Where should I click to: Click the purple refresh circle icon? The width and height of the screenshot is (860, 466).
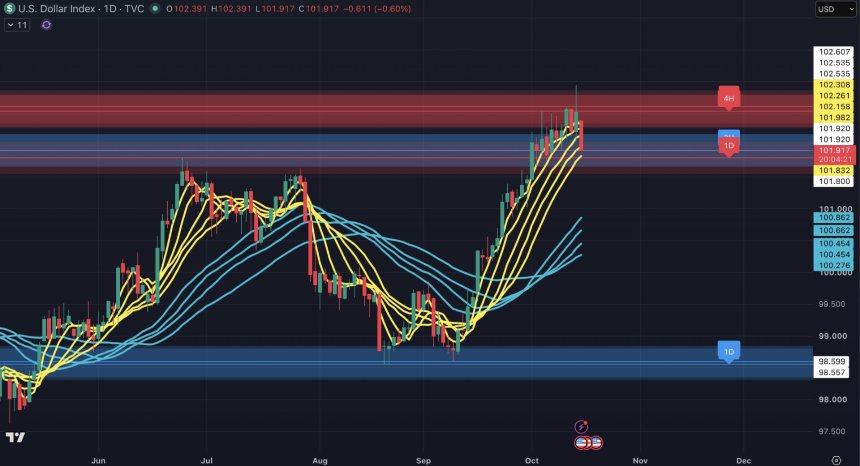[47, 25]
